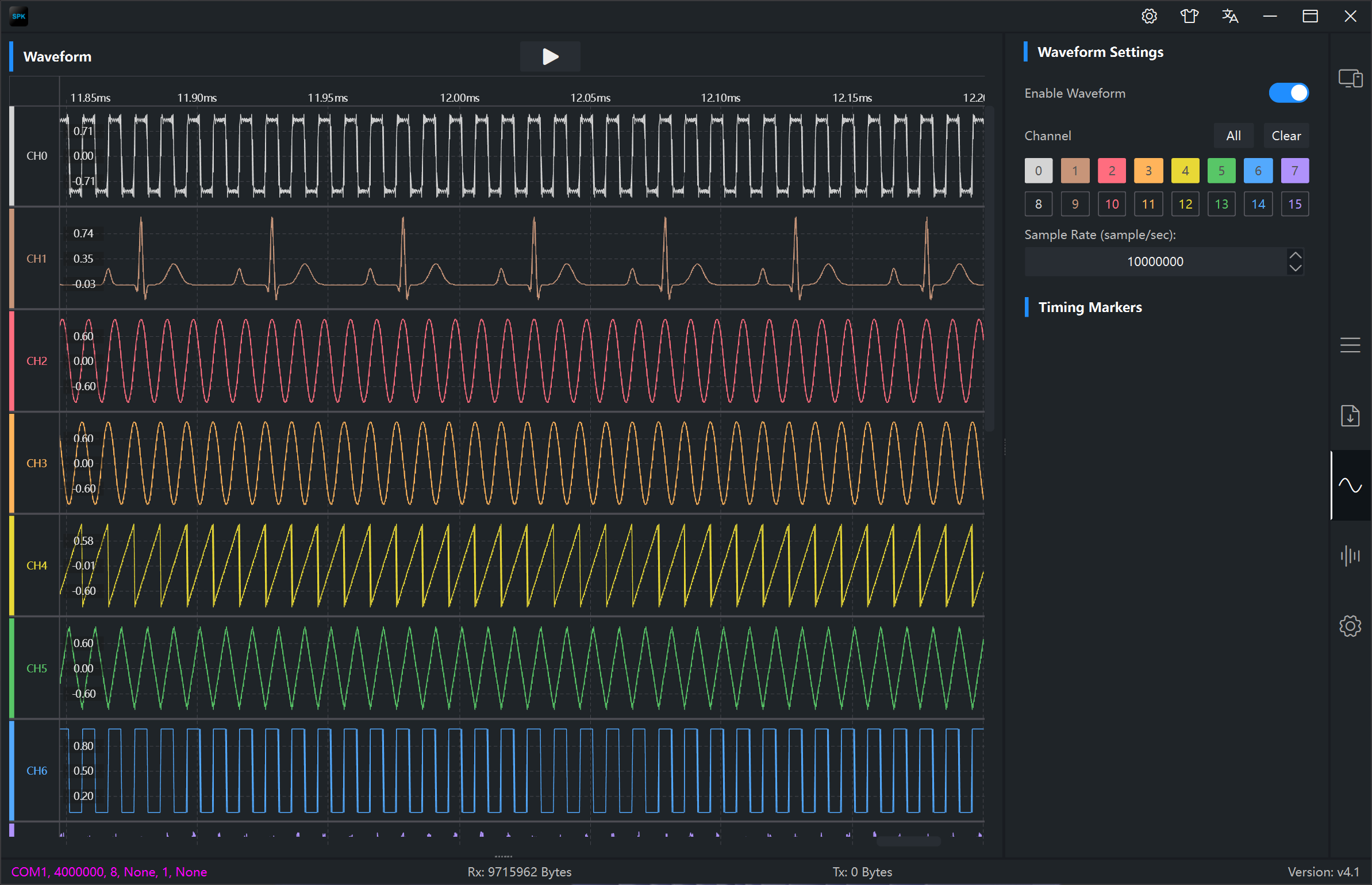This screenshot has width=1372, height=885.
Task: Start waveform playback with the play button
Action: click(550, 56)
